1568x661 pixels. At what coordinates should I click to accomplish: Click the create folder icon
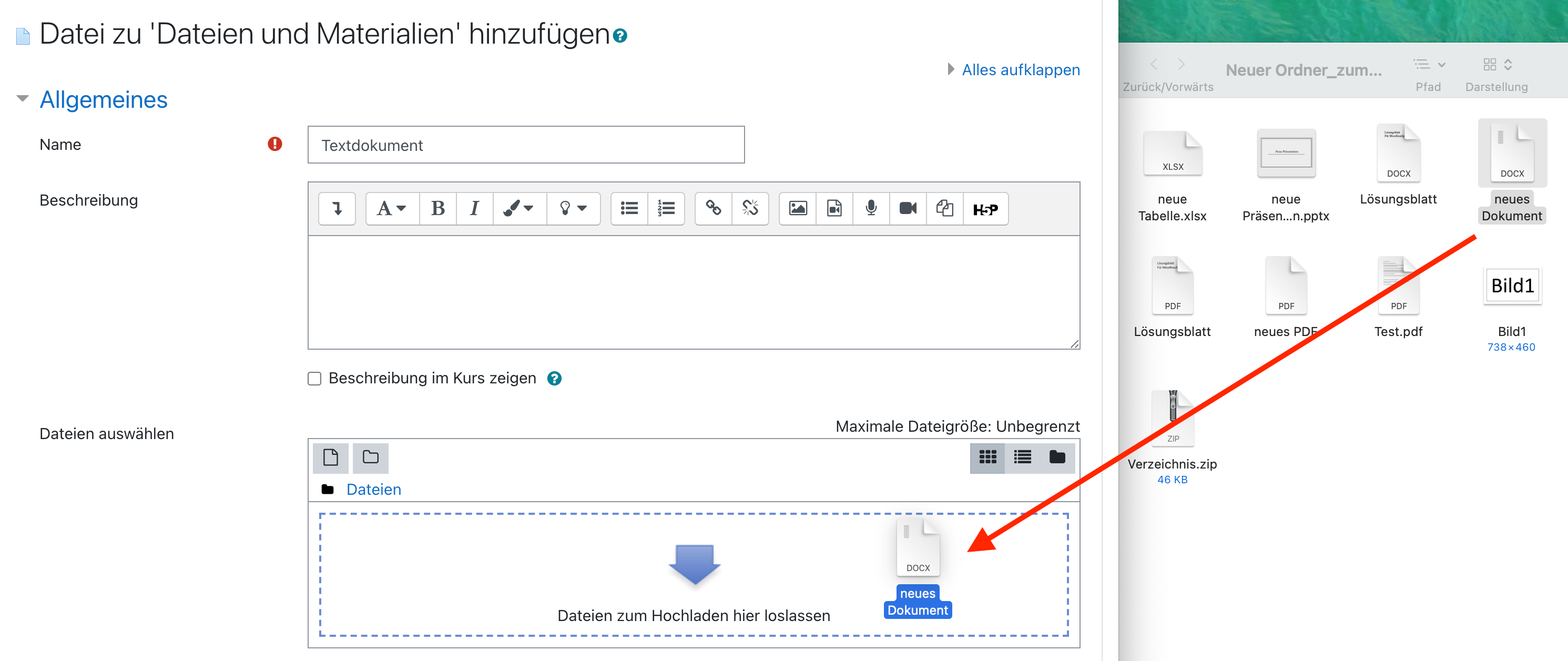pos(370,457)
